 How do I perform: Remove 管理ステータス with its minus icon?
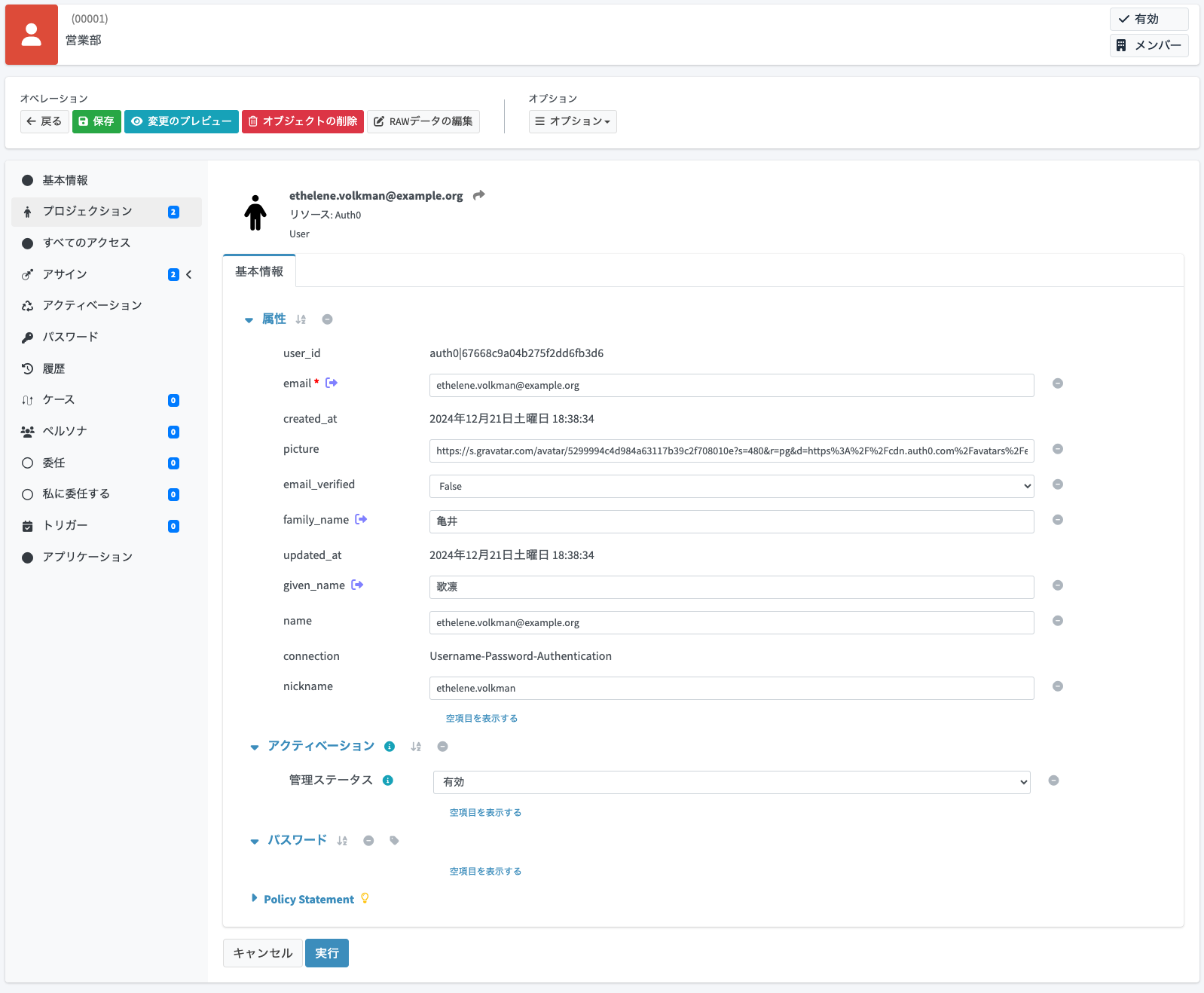coord(1054,781)
